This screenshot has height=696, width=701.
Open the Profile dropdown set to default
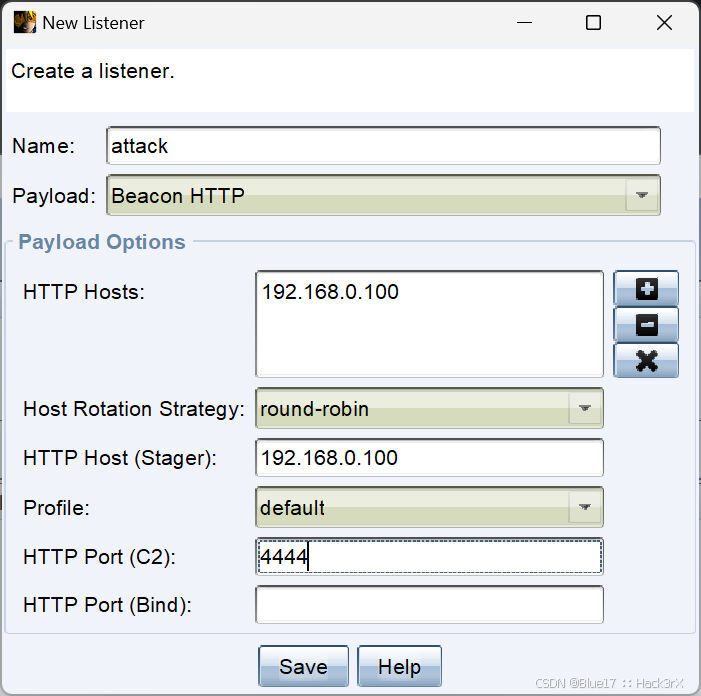pos(429,507)
